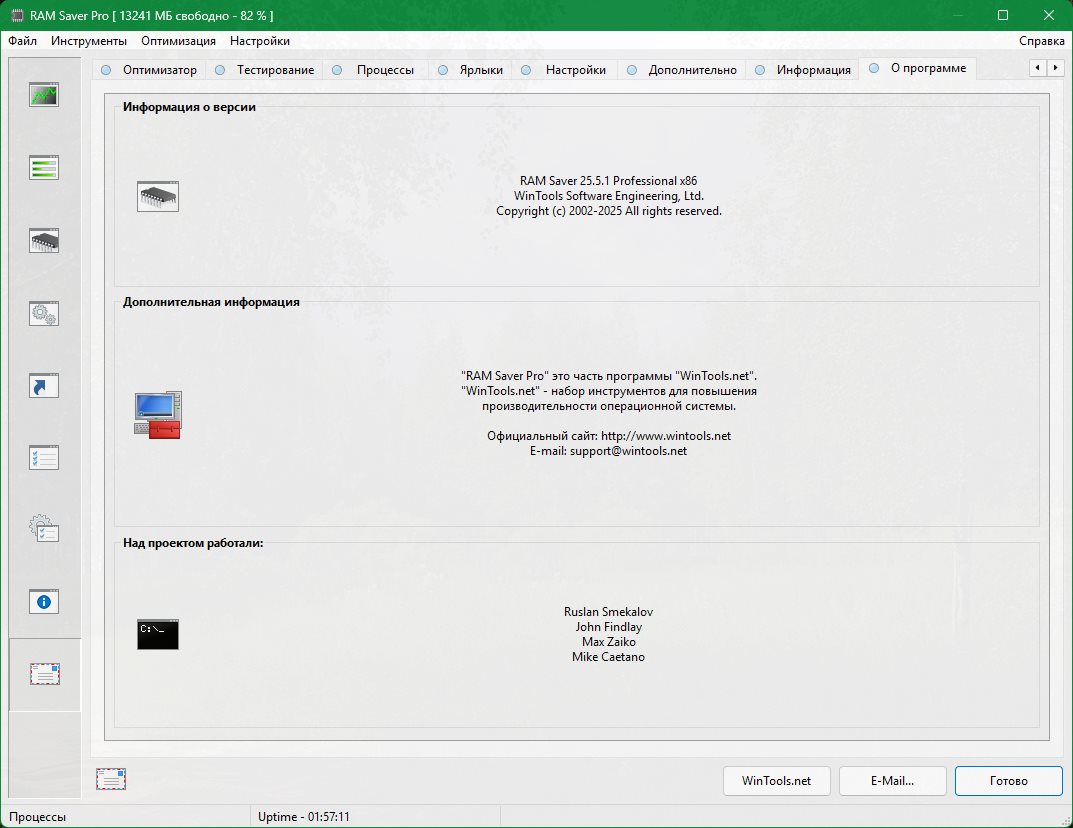Screen dimensions: 1073x828
Task: Click the small envelope icon beside WinTools.net button
Action: (111, 779)
